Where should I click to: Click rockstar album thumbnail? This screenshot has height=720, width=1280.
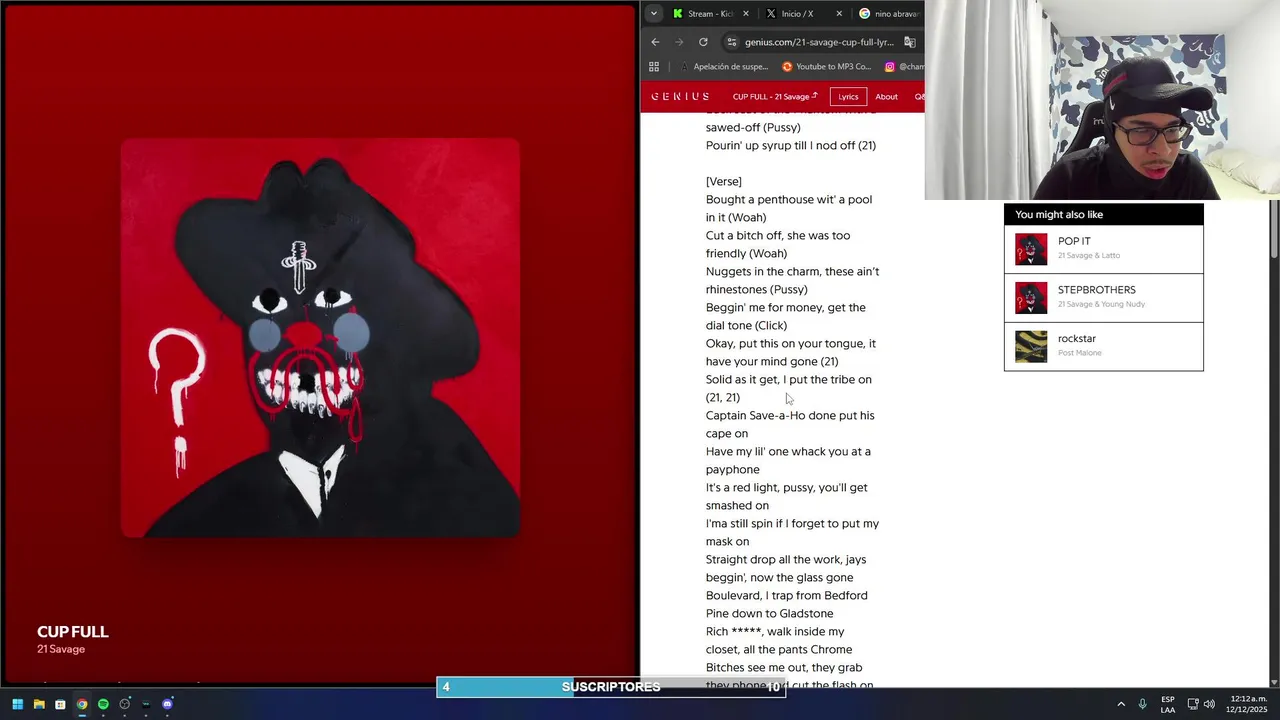click(1031, 346)
